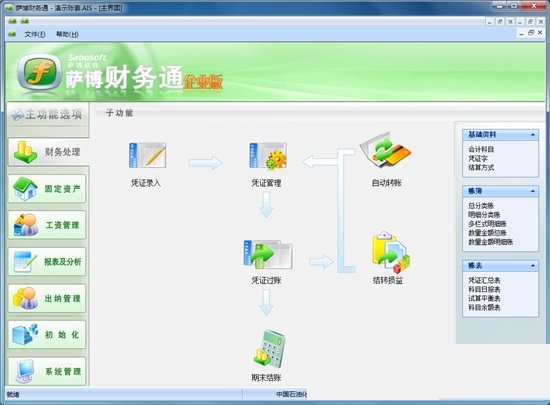Open the 凭证管理 voucher management icon
Image resolution: width=550 pixels, height=405 pixels.
(268, 155)
